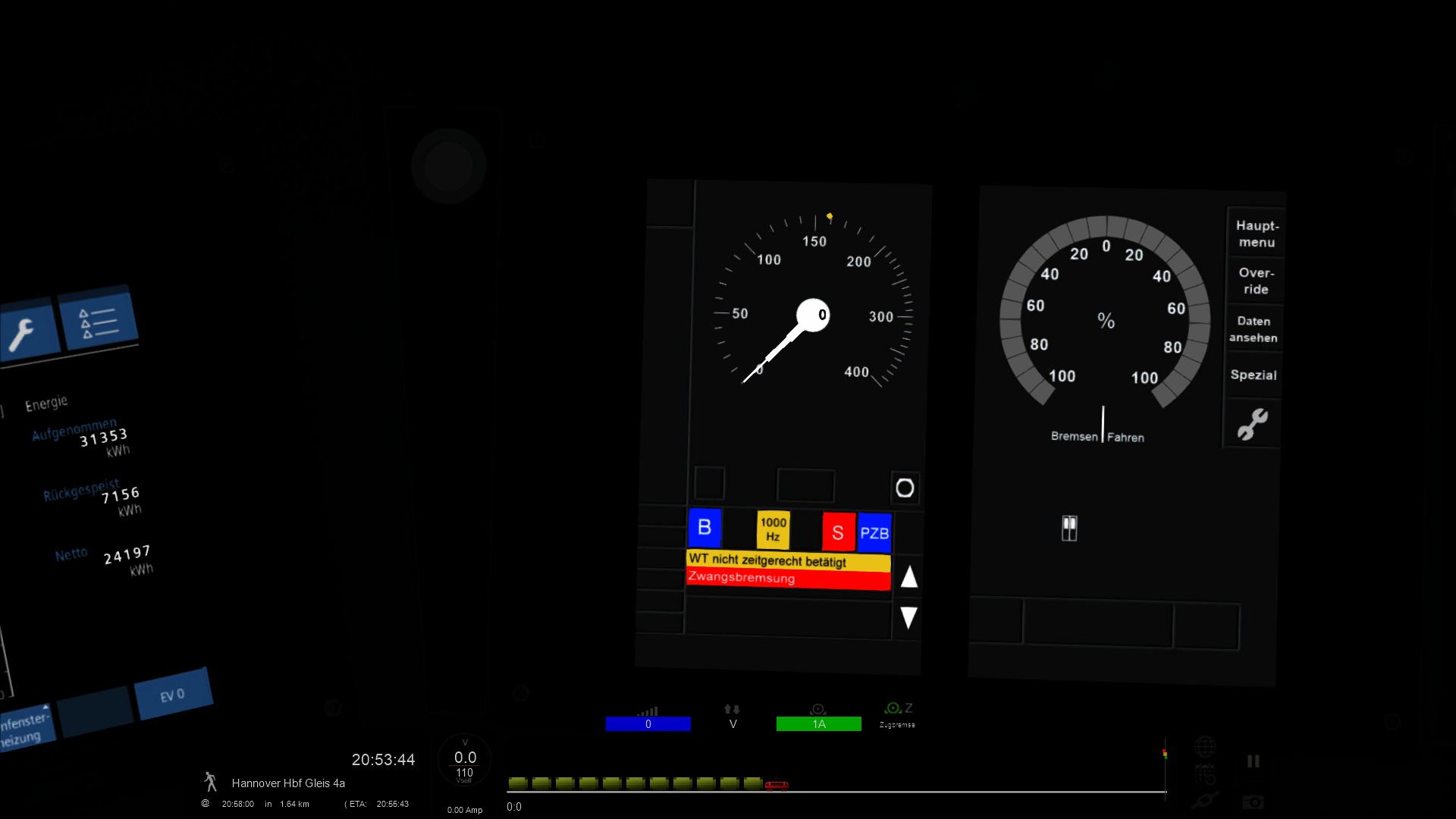Click the door status icon on right display
Screen dimensions: 1456x819
[x=1069, y=529]
